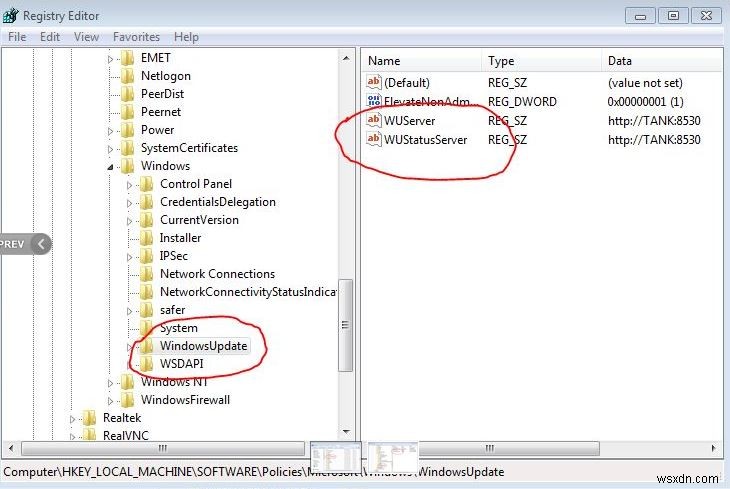The image size is (730, 489).
Task: Click the REG_DWORD type cell
Action: tap(522, 102)
